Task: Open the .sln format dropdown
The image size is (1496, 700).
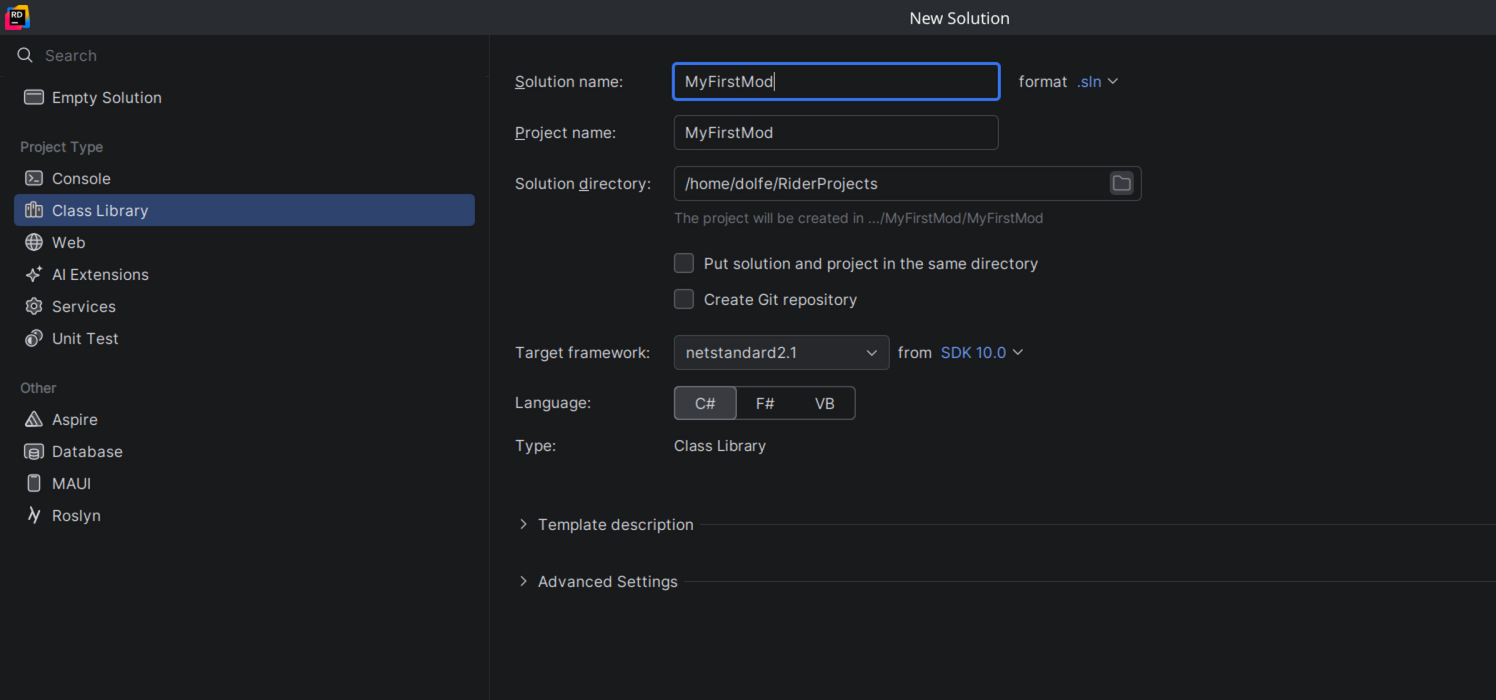Action: point(1097,81)
